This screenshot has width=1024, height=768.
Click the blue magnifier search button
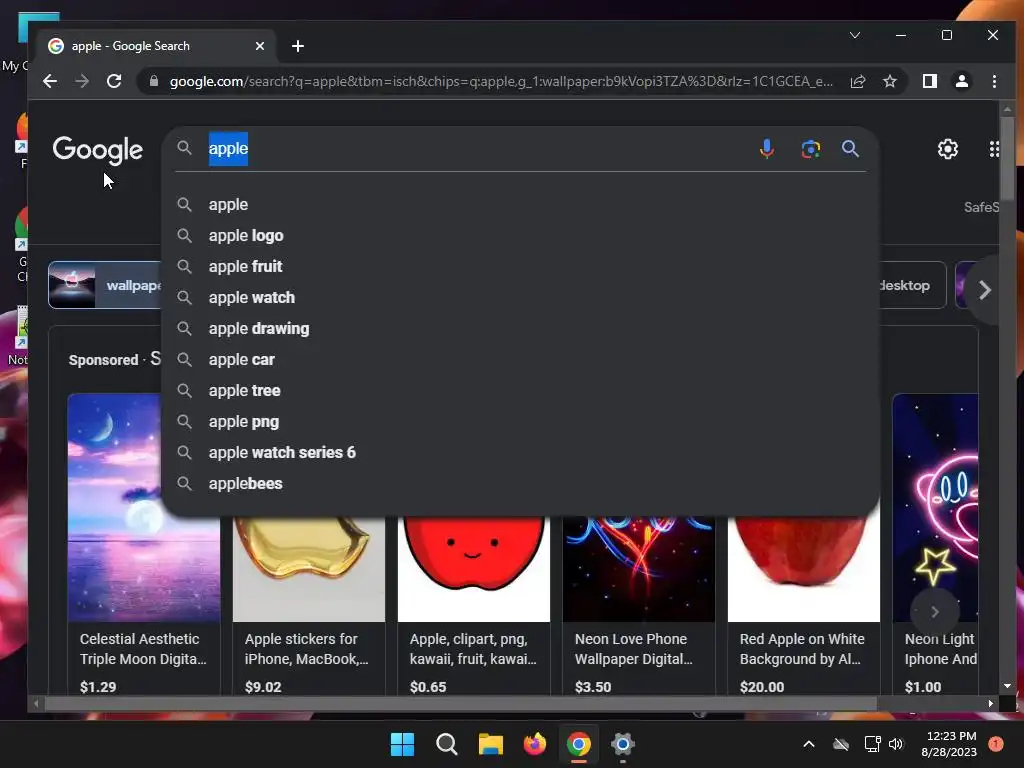(x=850, y=149)
